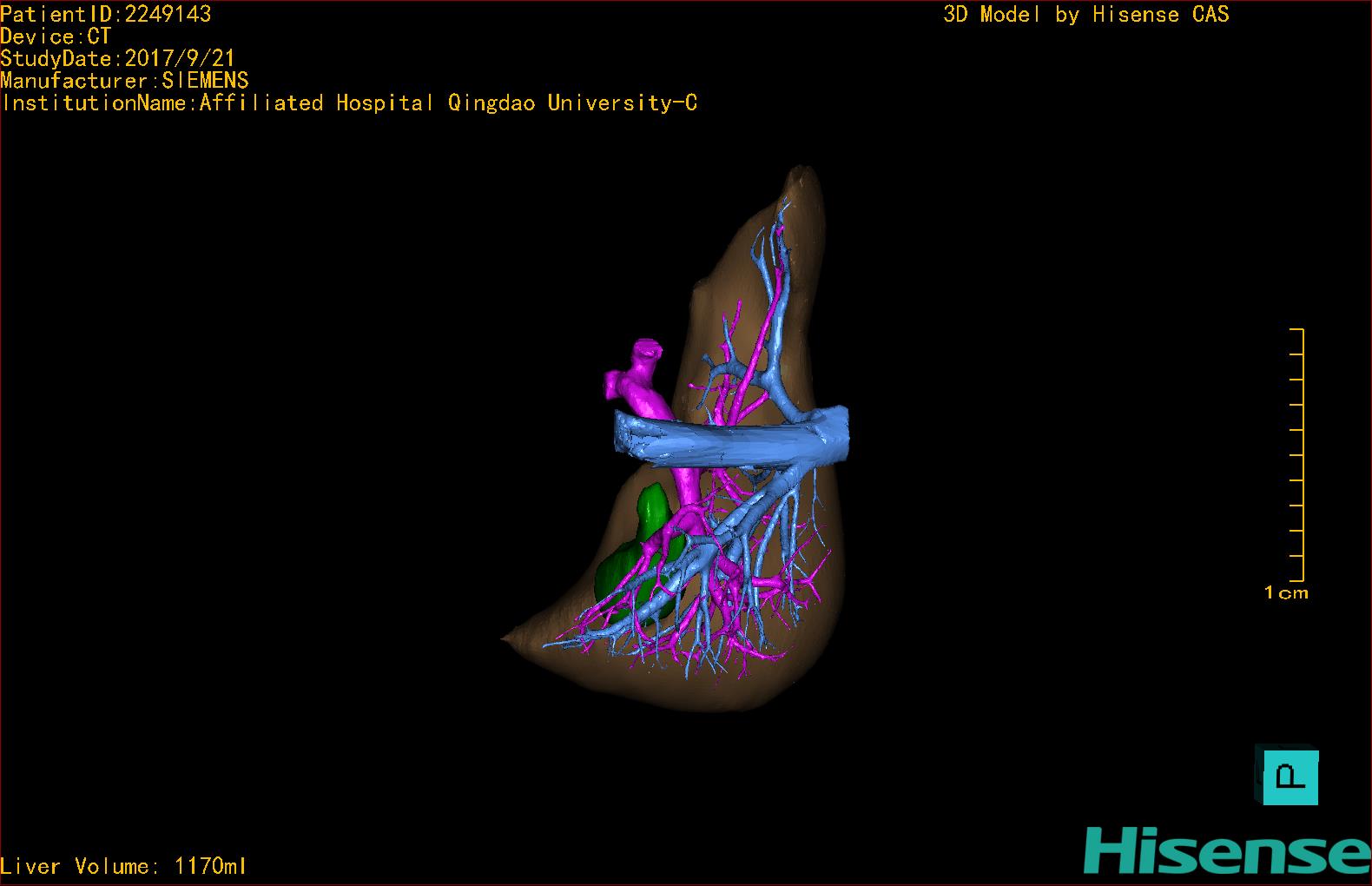Viewport: 1372px width, 886px height.
Task: Select the large horizontal blue vessel trunk
Action: point(729,440)
